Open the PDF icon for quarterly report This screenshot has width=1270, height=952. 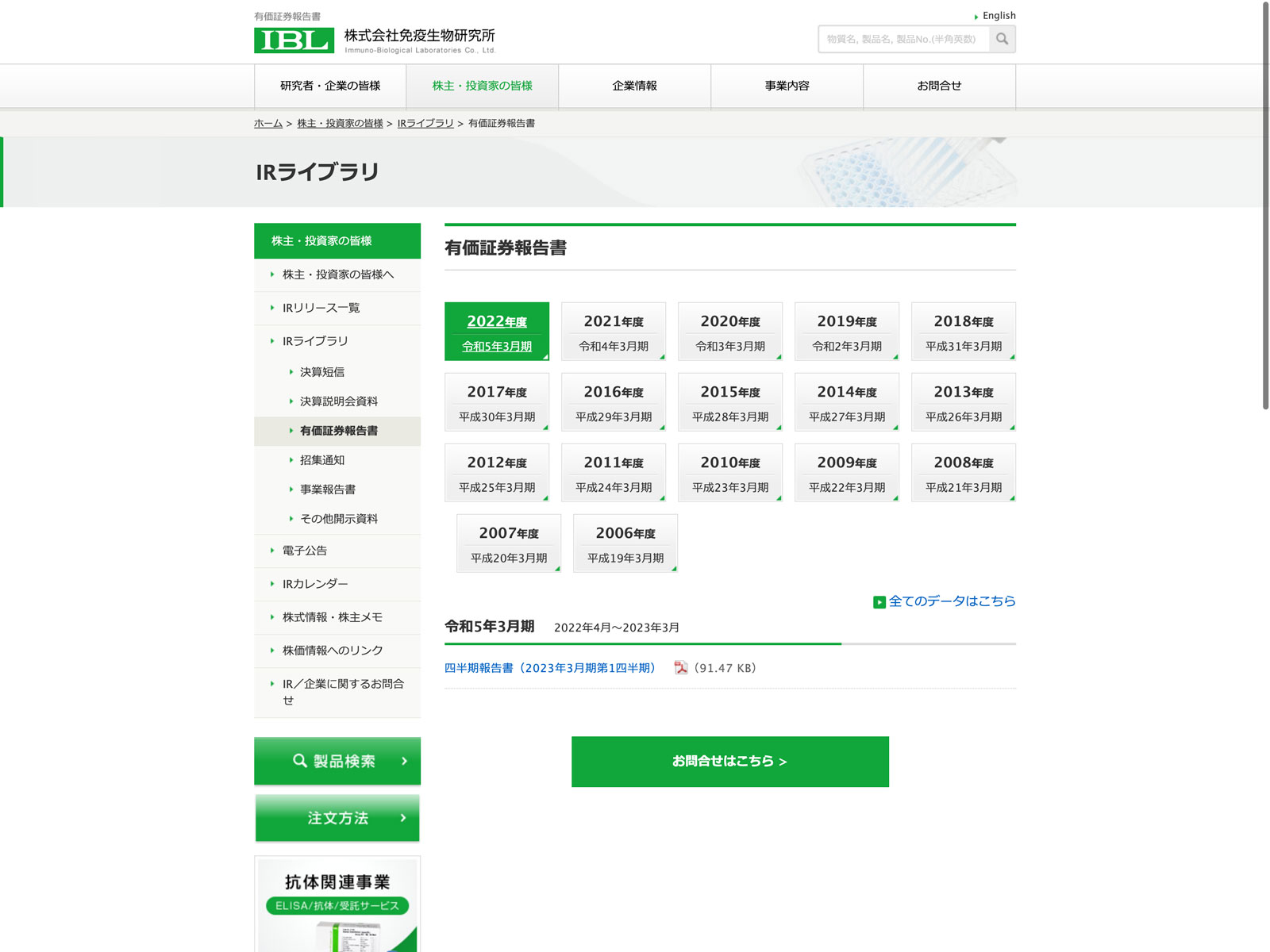point(680,668)
